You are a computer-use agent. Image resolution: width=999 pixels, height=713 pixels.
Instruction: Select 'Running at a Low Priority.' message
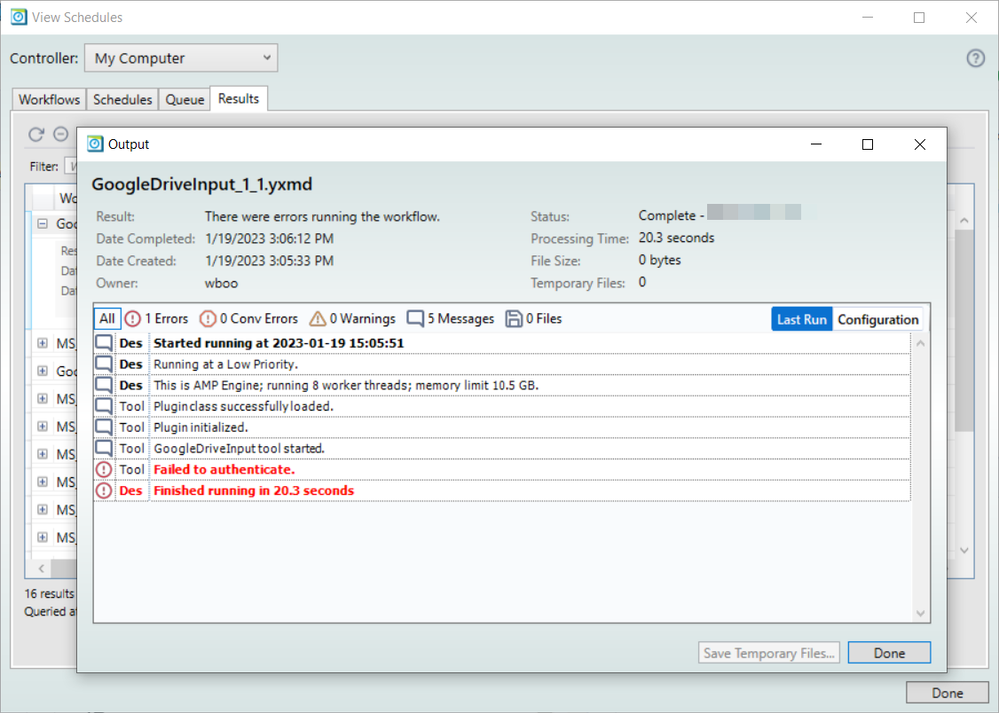(226, 364)
